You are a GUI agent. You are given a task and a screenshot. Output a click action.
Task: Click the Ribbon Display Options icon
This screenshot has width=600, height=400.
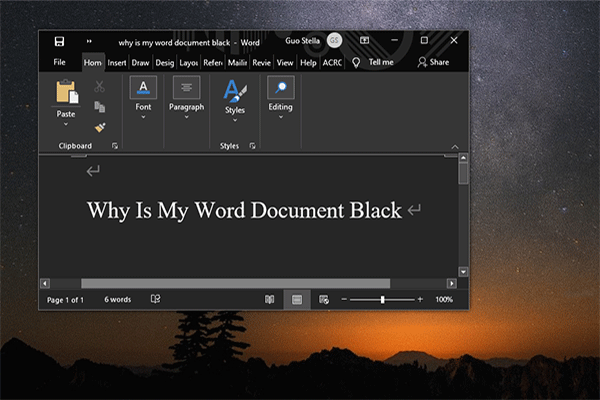click(365, 41)
